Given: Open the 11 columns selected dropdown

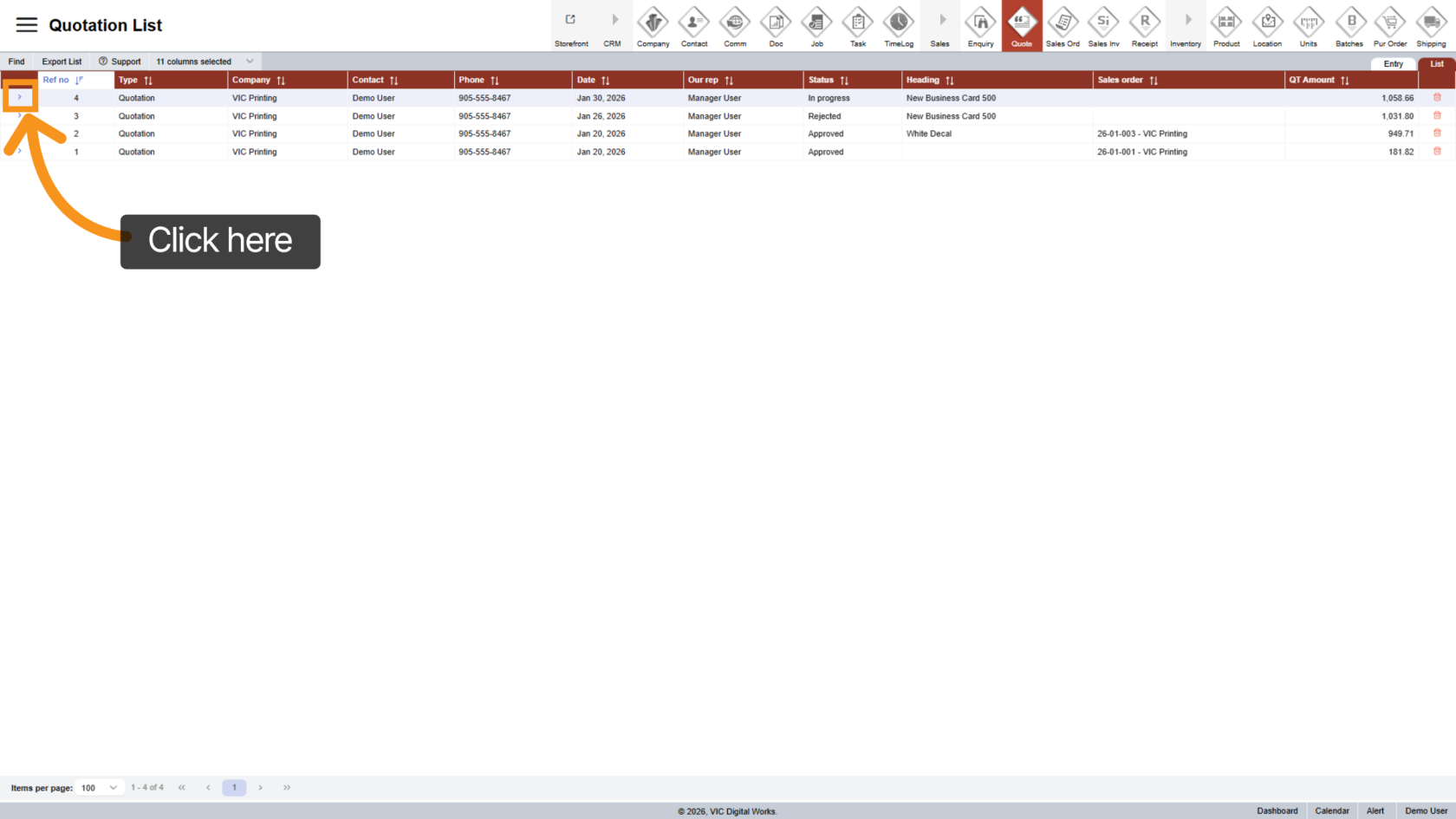Looking at the screenshot, I should tap(205, 62).
